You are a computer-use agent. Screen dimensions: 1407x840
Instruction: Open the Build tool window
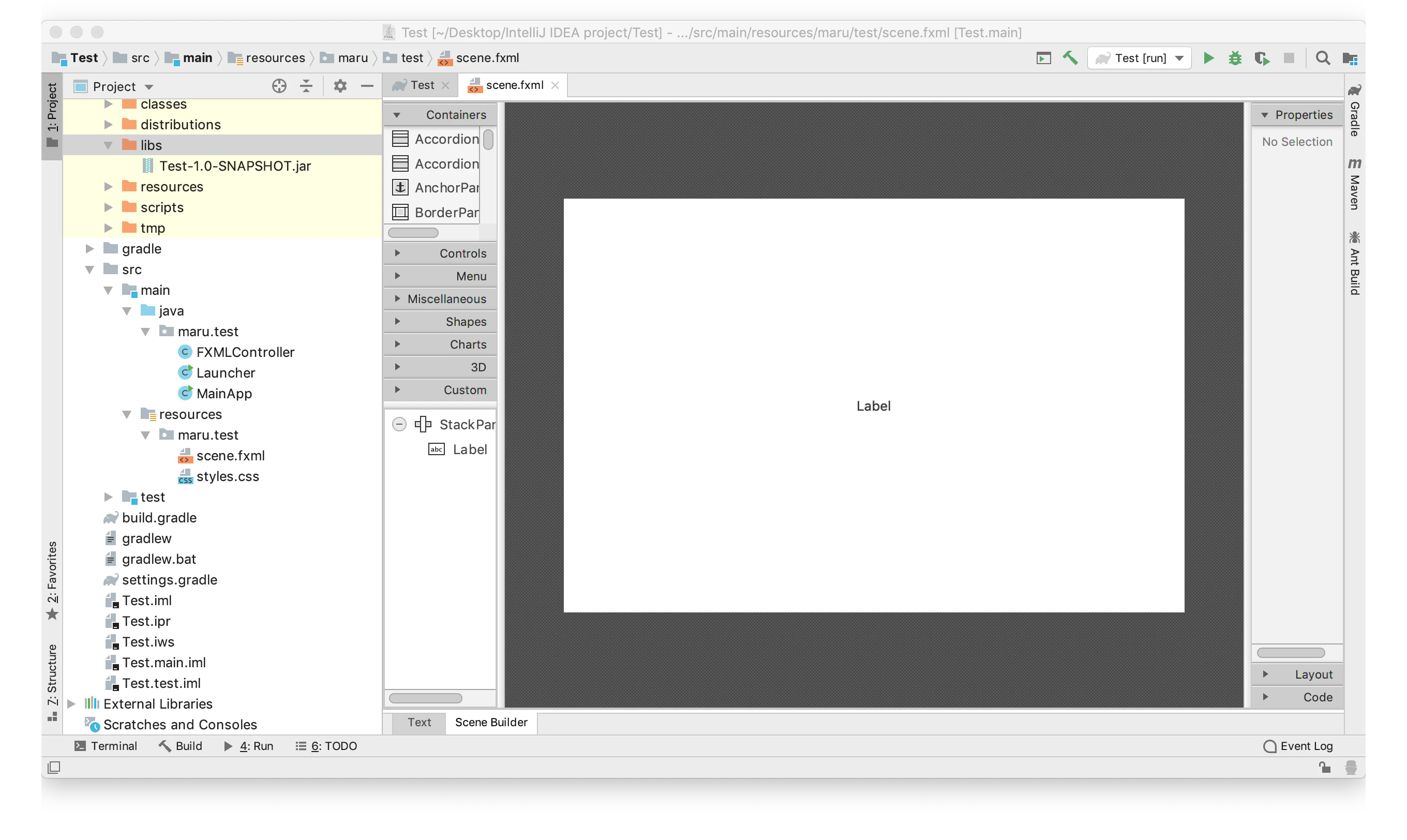[x=181, y=746]
